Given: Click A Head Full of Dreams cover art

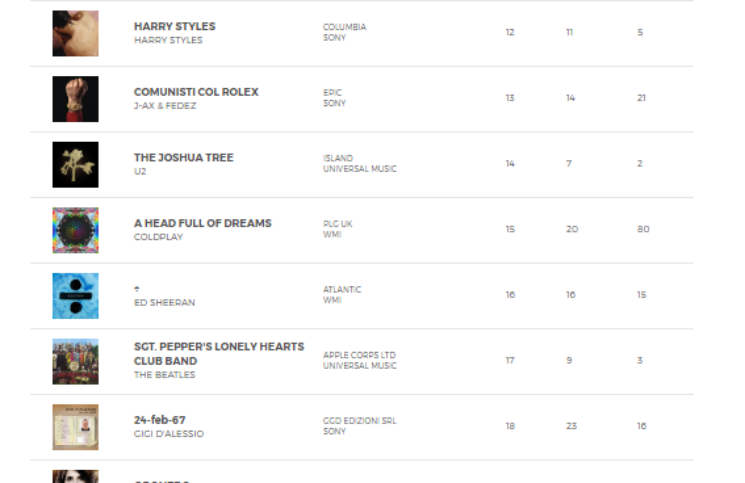Looking at the screenshot, I should 75,230.
